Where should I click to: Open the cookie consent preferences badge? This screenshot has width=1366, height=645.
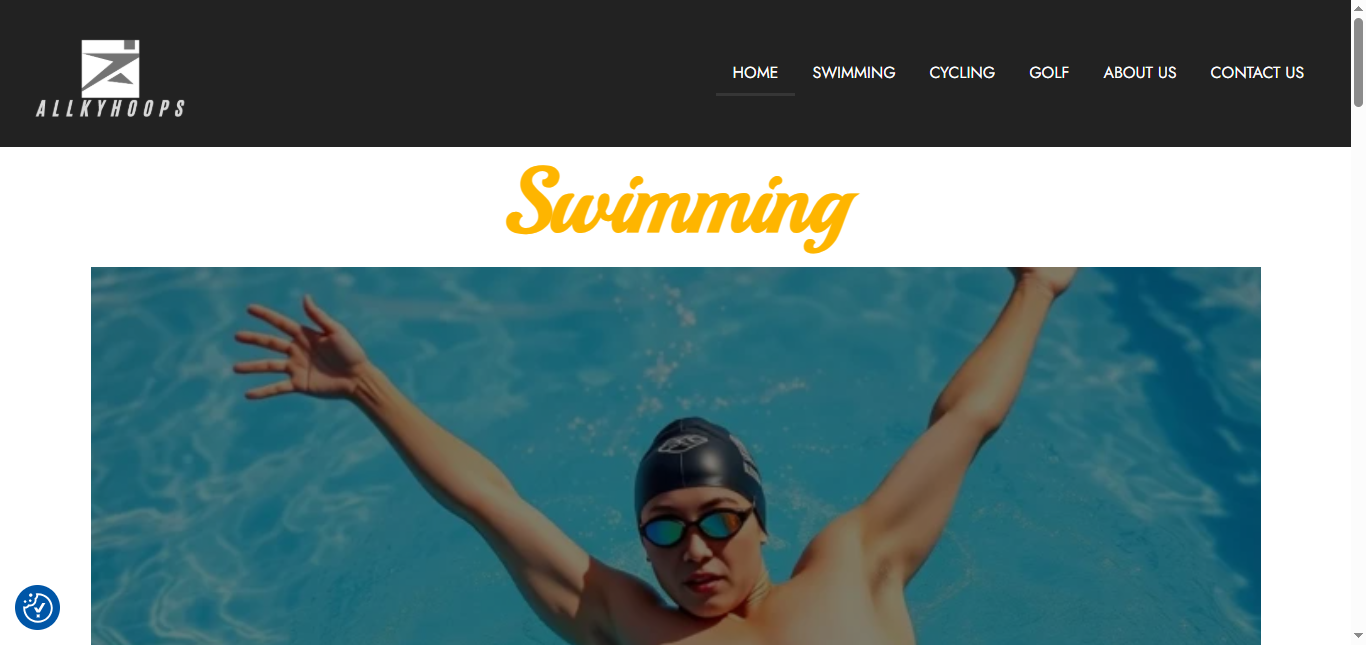coord(38,607)
